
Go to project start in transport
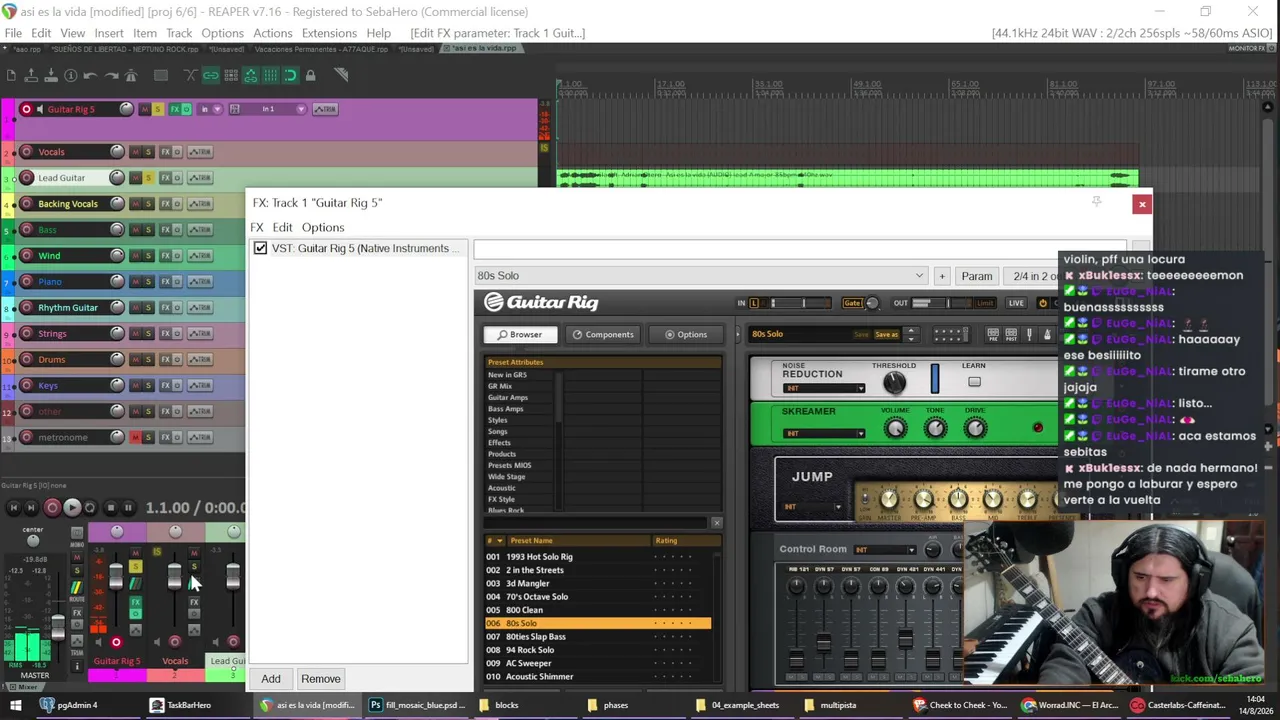tap(14, 508)
